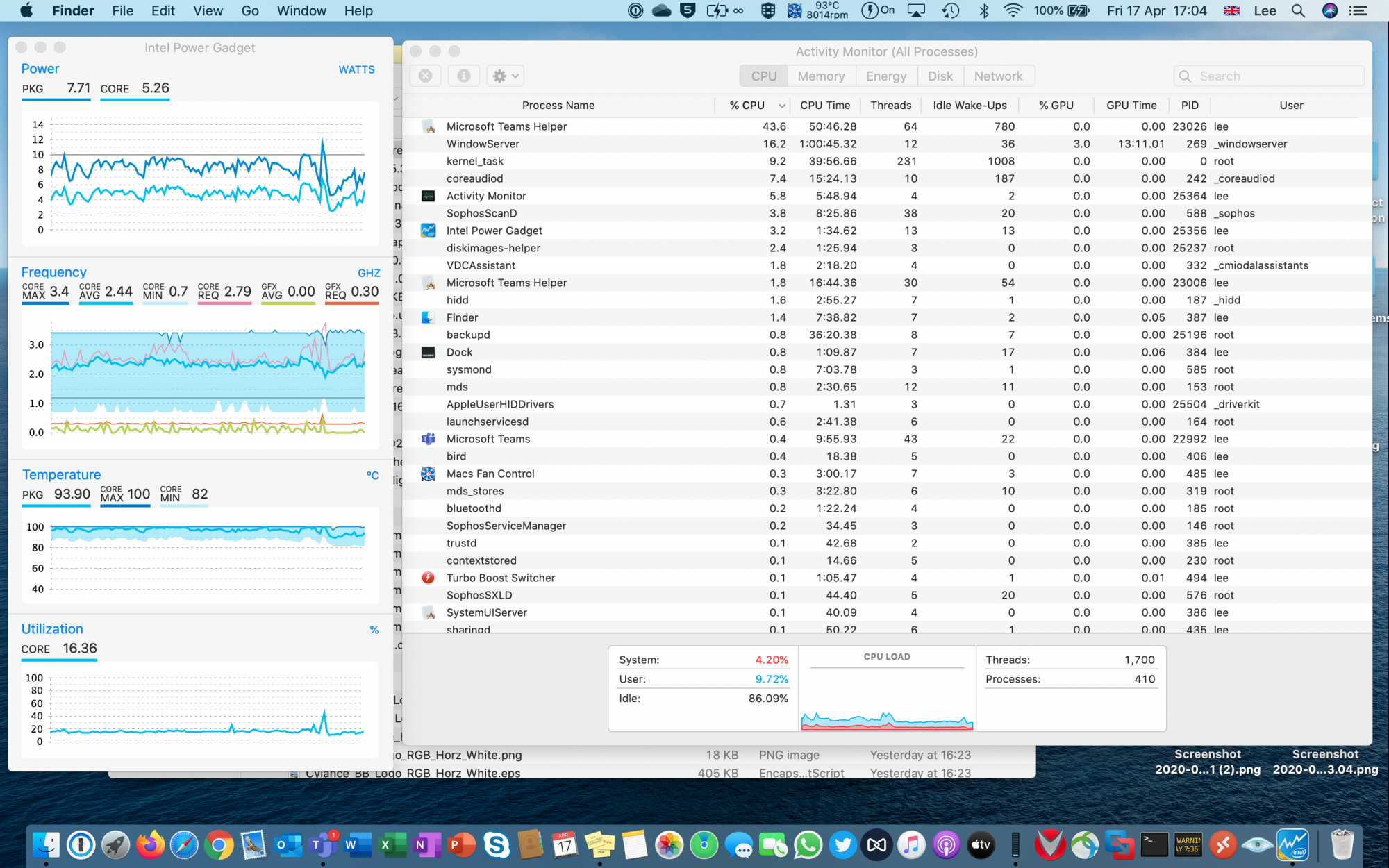Click the Macs Fan Control process row icon
1389x868 pixels.
coord(429,474)
